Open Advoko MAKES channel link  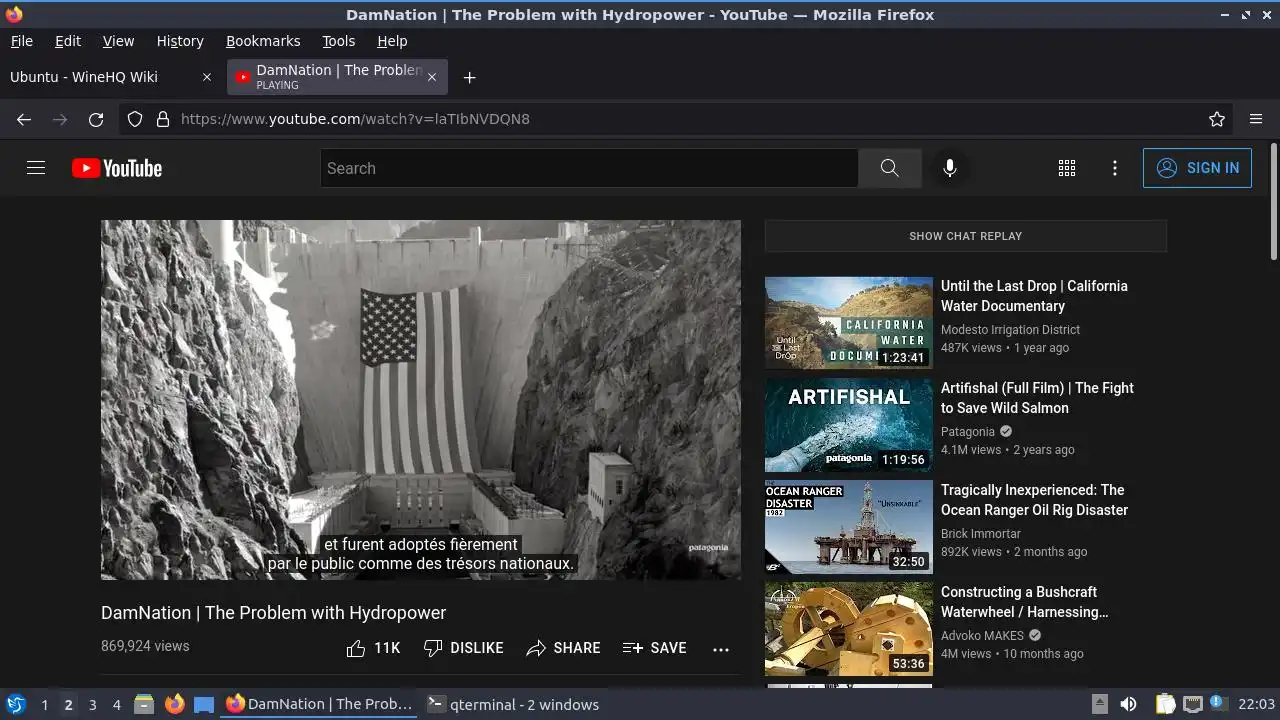point(983,636)
